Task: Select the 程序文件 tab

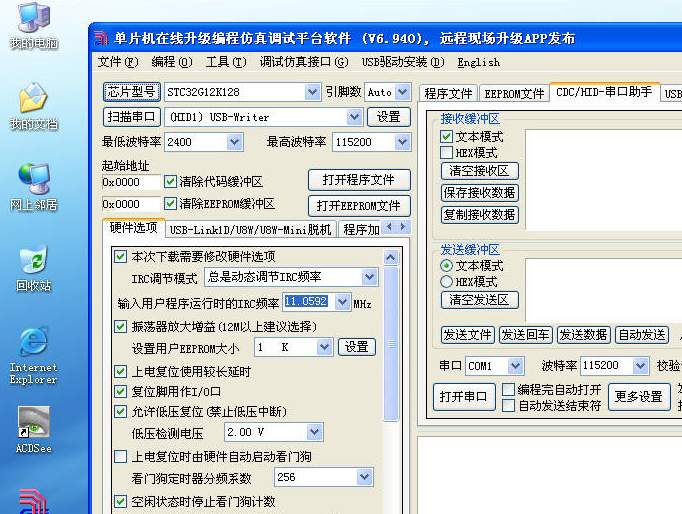Action: point(448,93)
